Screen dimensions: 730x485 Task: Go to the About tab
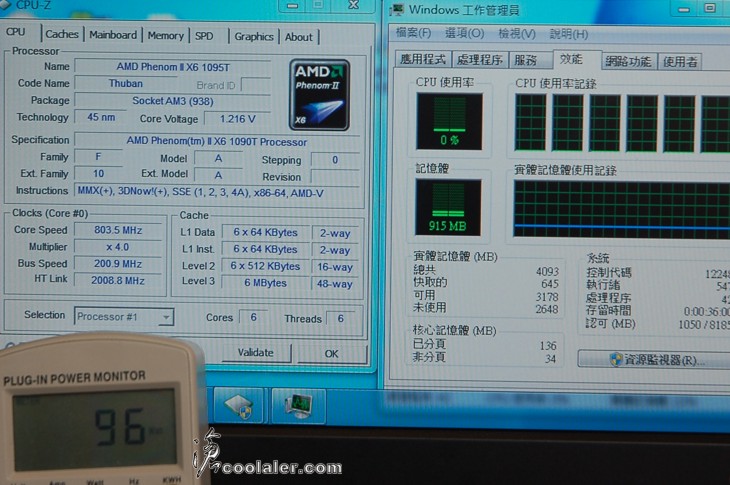298,37
